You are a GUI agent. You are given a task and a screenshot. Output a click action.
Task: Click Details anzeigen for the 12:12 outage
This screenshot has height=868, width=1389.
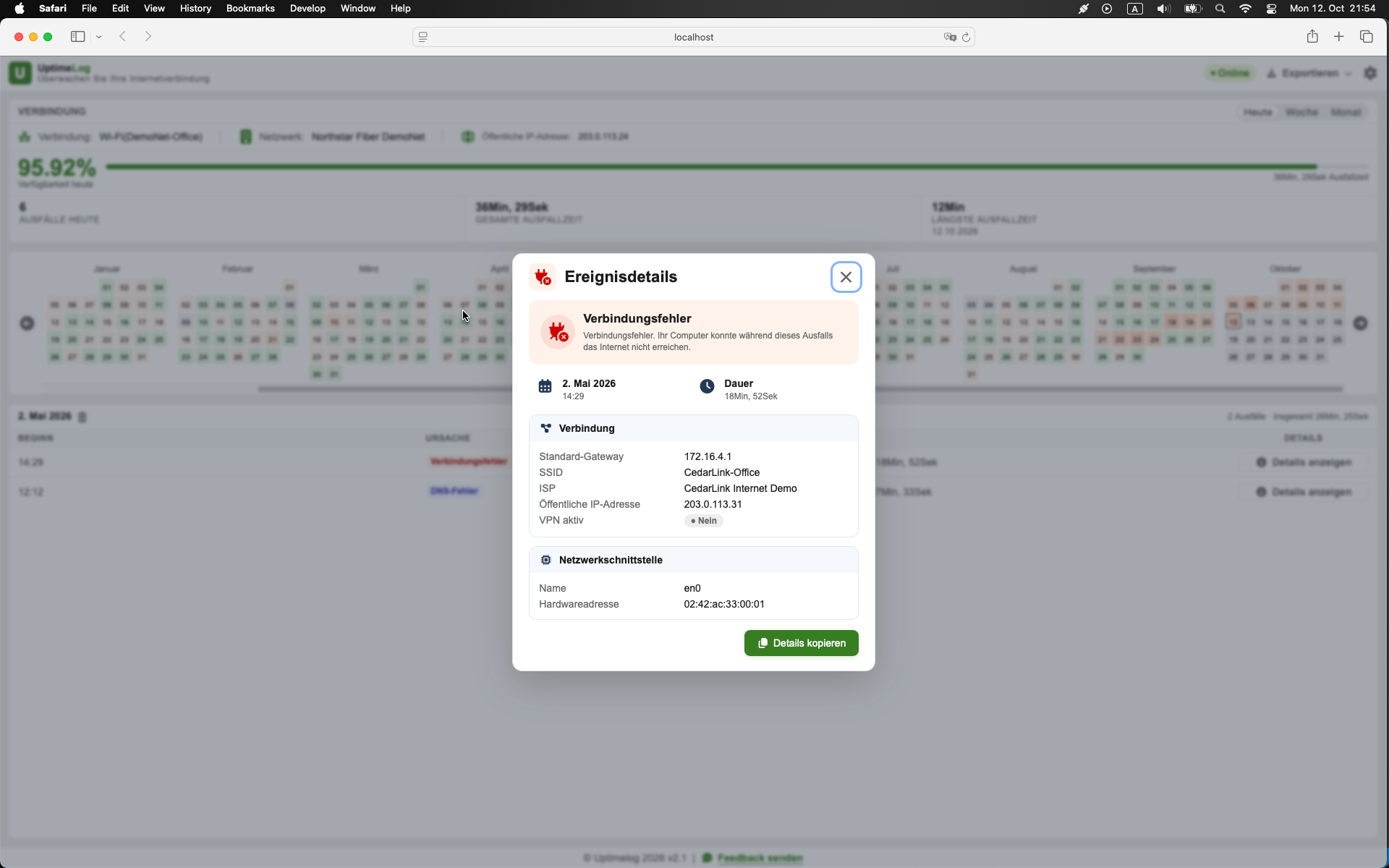click(x=1304, y=492)
